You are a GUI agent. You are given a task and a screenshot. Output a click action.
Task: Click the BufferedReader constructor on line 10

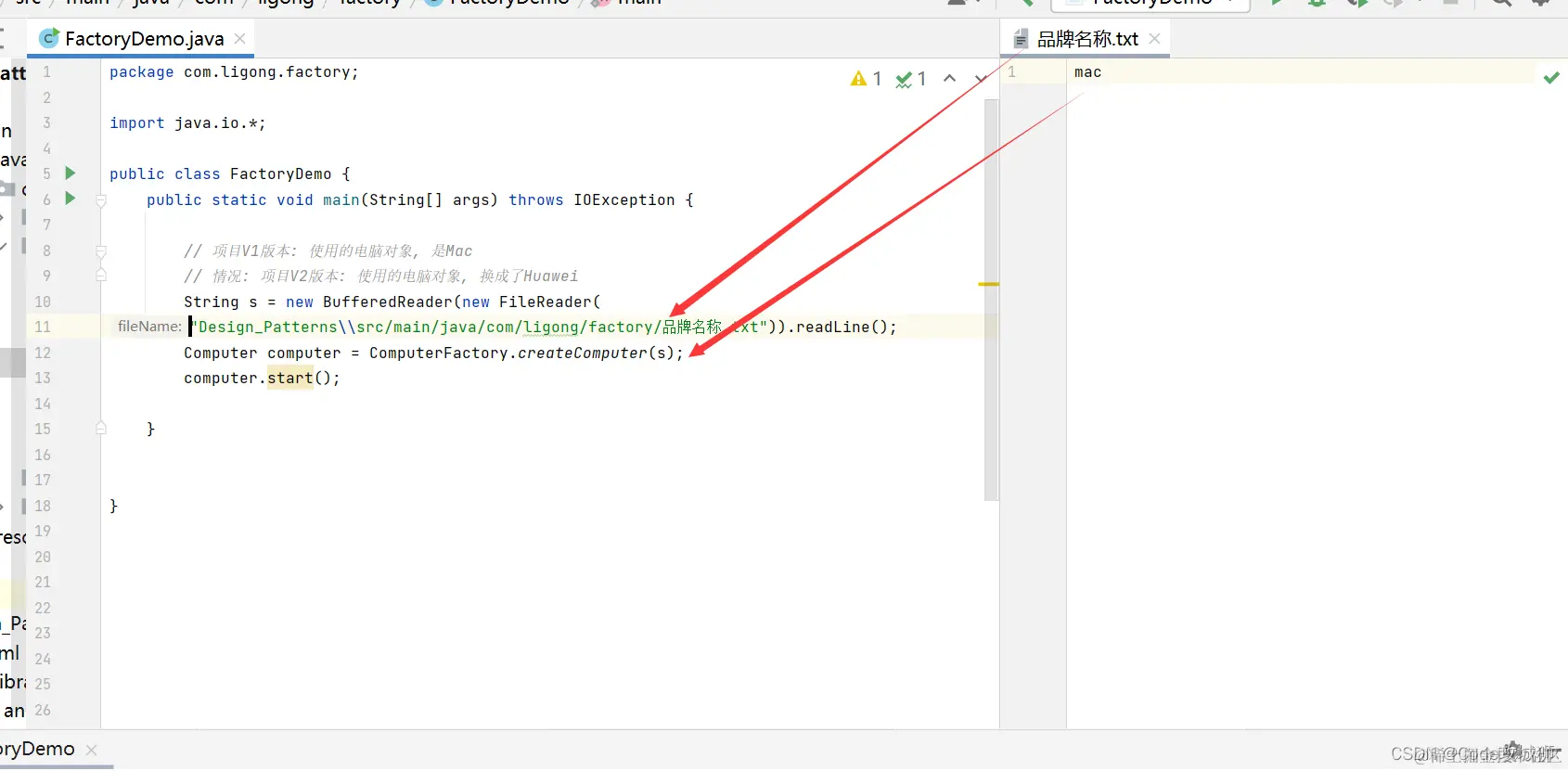click(387, 302)
